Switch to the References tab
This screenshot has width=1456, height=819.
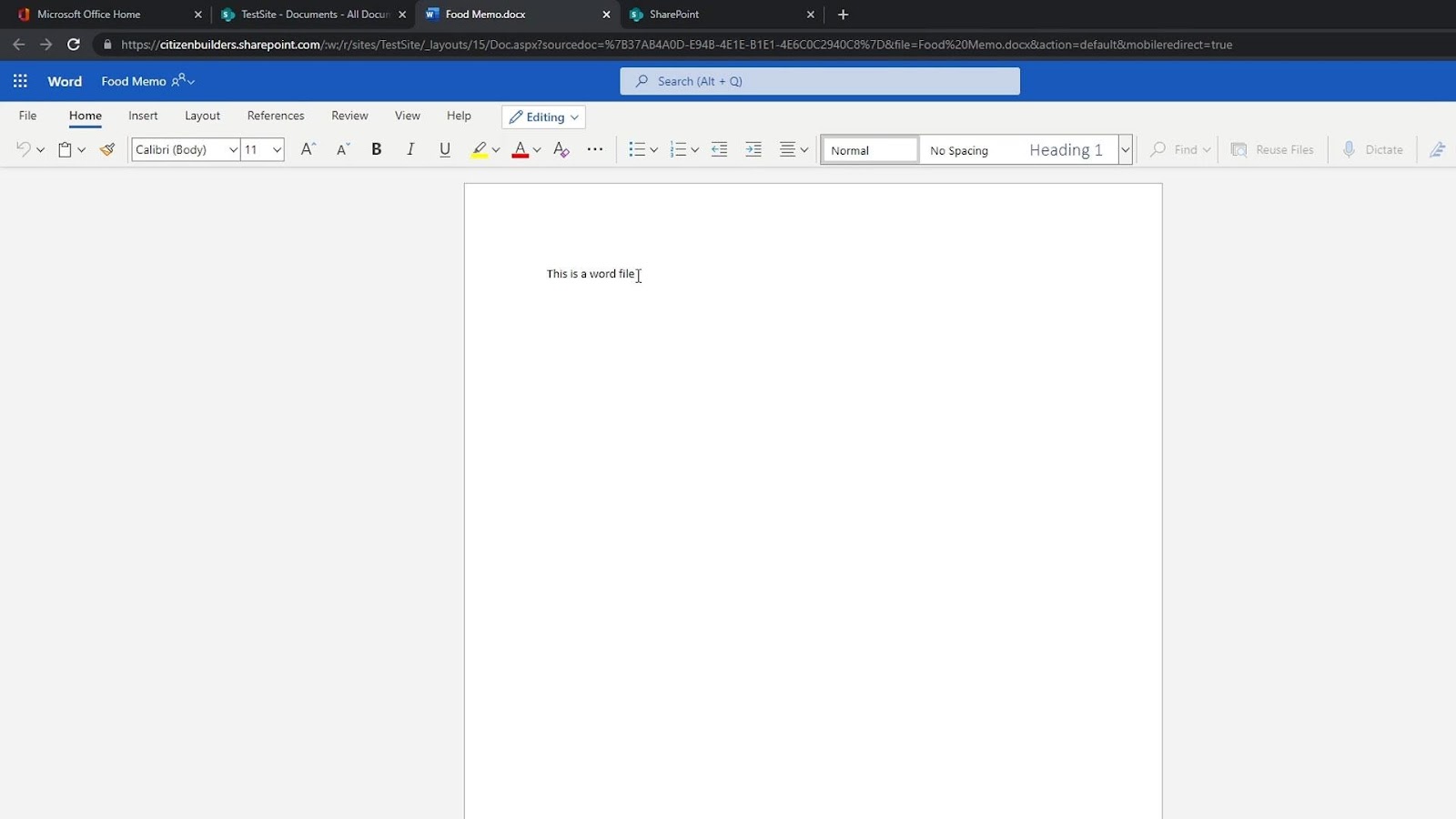coord(276,116)
